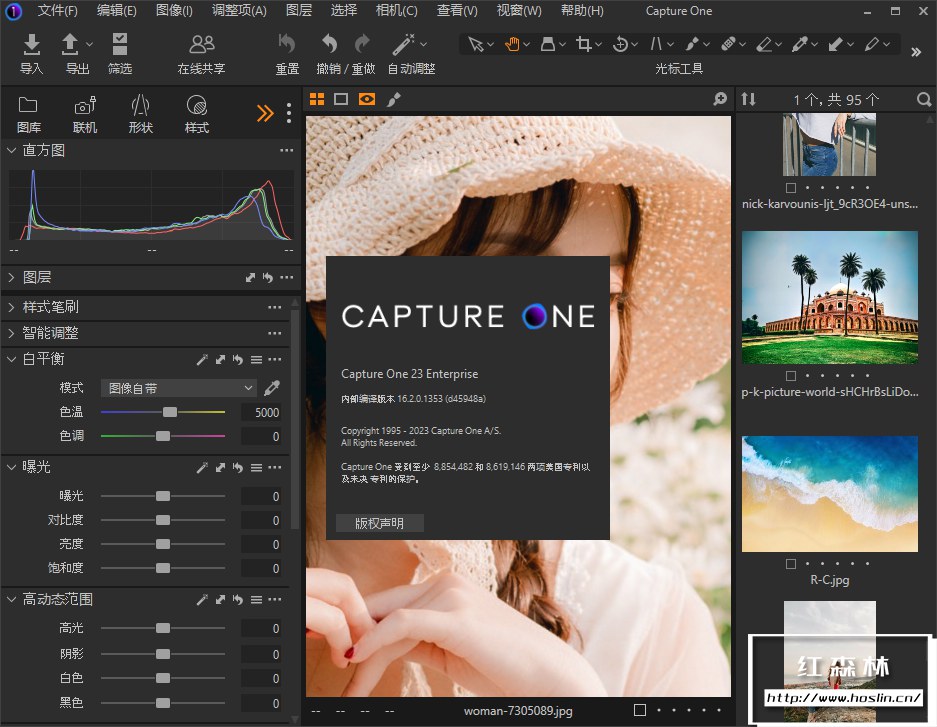Toggle the orange proofing eye icon

pos(367,99)
